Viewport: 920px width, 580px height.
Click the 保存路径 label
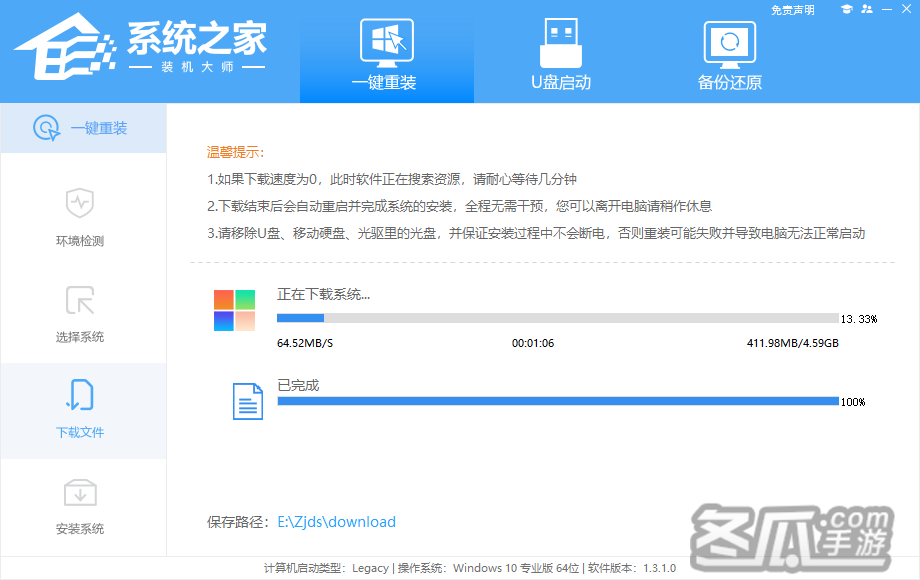pos(238,522)
